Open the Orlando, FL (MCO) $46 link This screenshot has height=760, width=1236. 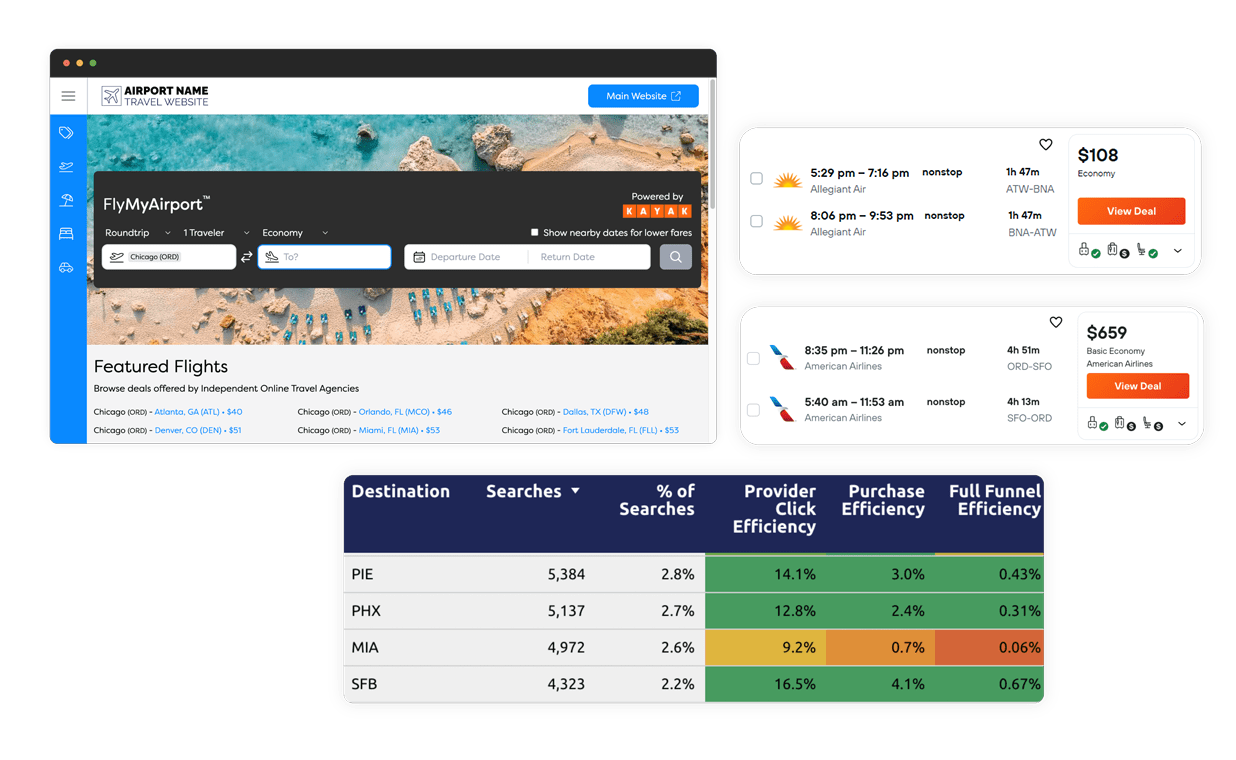[x=405, y=412]
